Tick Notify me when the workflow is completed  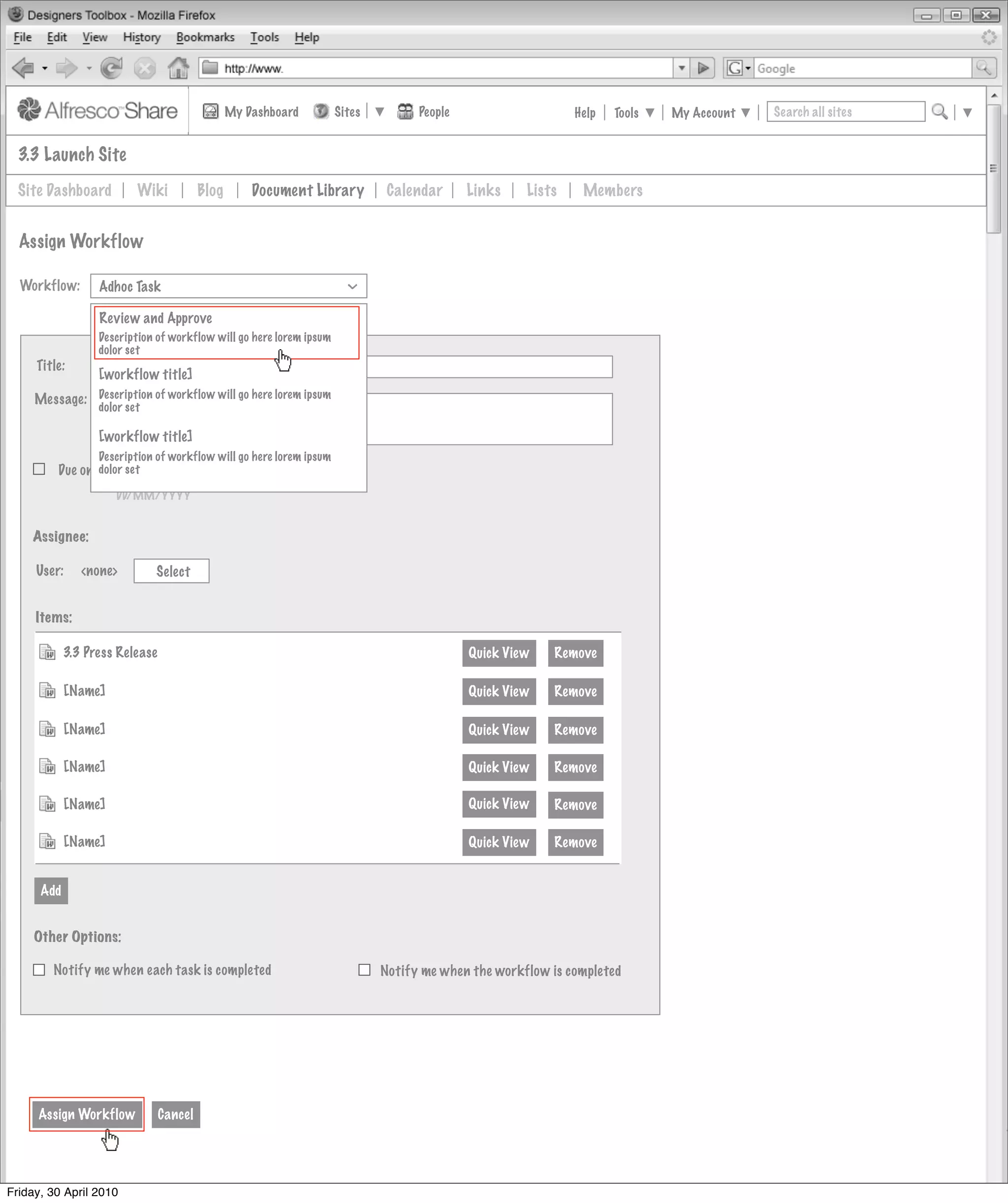(x=364, y=970)
